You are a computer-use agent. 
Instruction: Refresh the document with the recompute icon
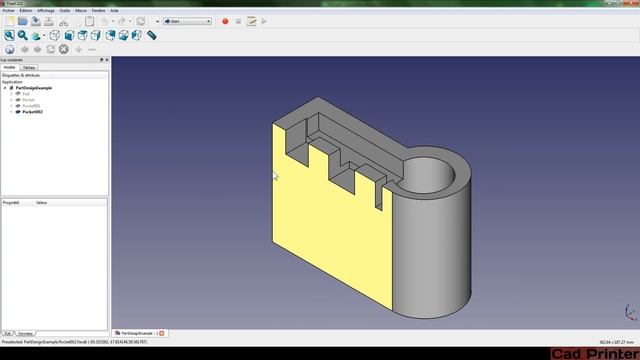coord(141,21)
